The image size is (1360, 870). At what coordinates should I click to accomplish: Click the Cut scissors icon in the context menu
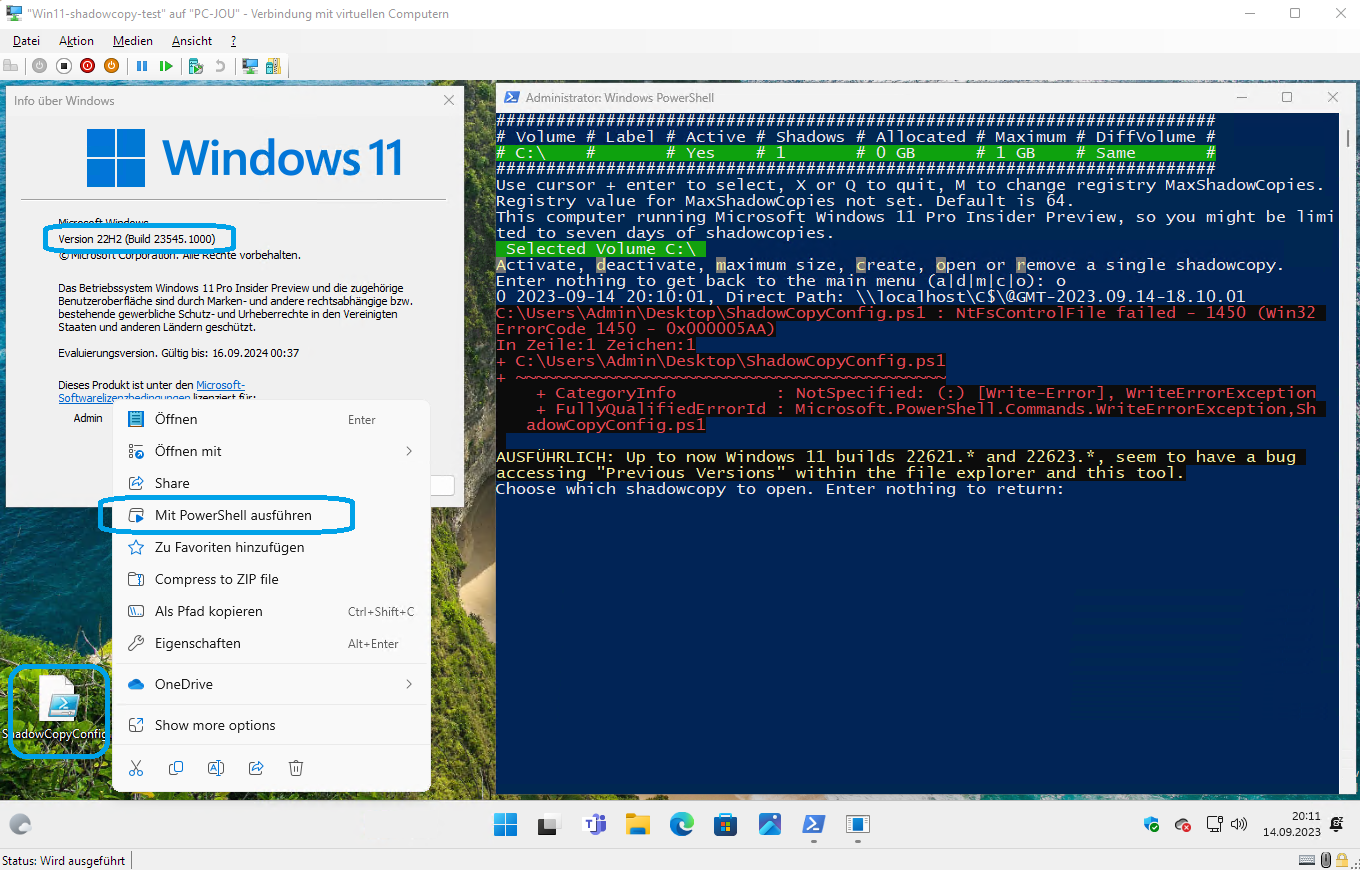point(136,768)
